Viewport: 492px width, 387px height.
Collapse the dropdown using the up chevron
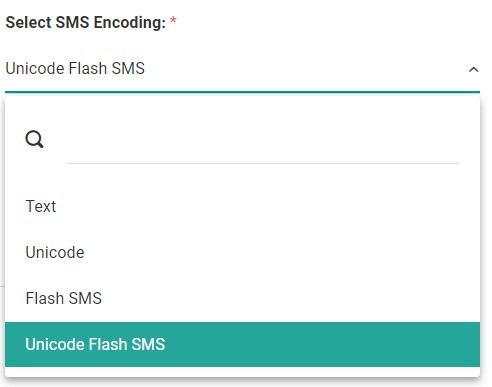click(x=473, y=69)
